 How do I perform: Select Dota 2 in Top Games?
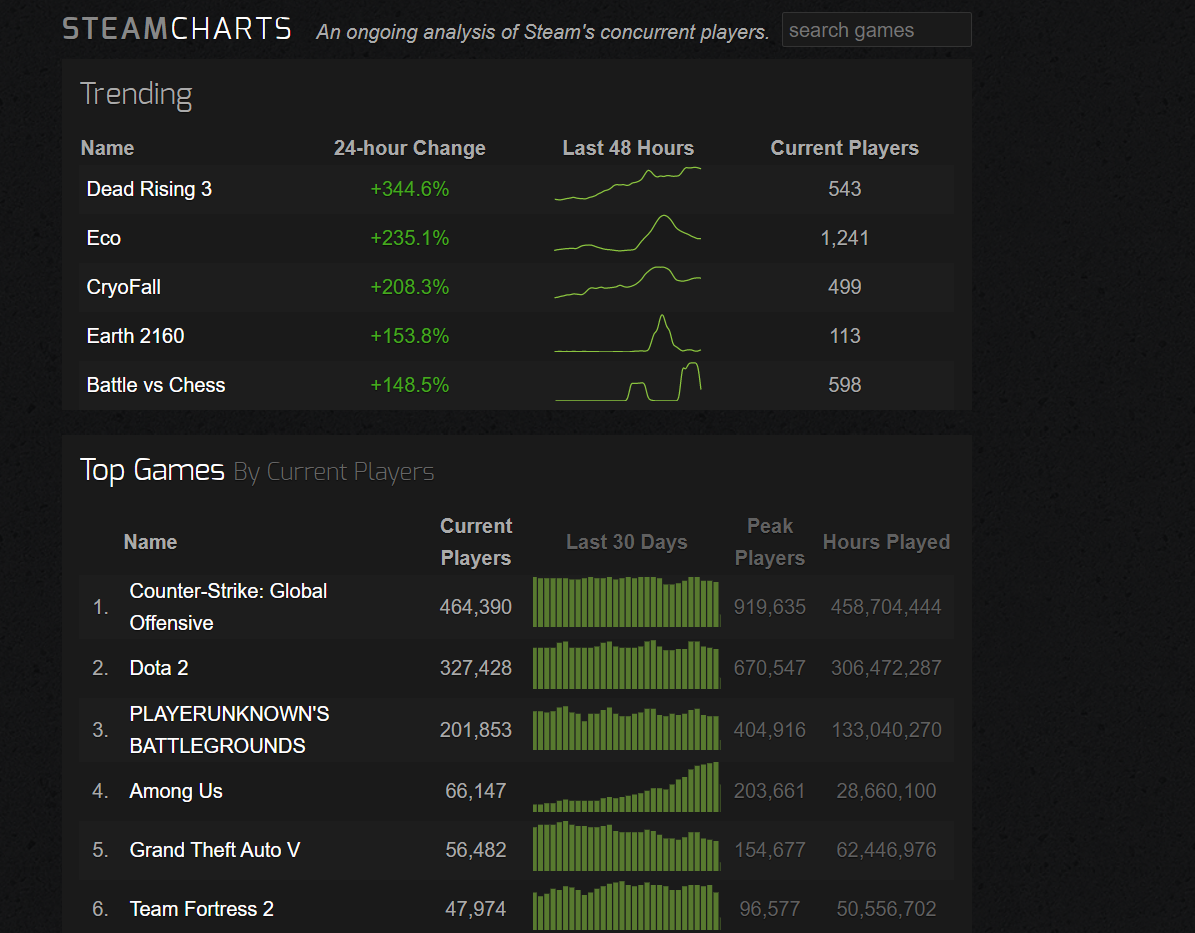click(x=158, y=667)
